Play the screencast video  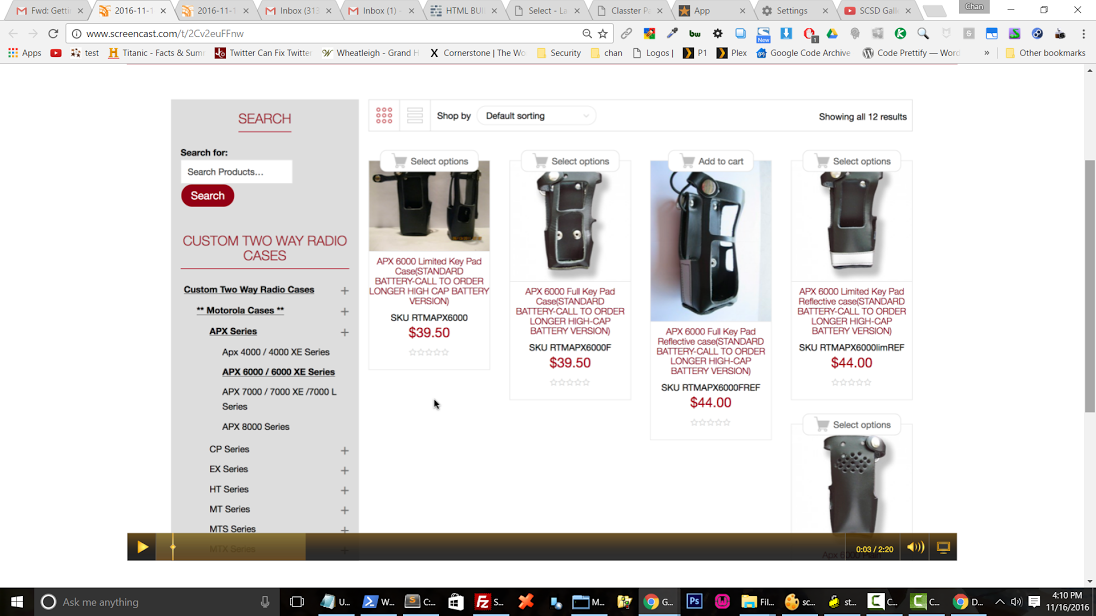[142, 547]
